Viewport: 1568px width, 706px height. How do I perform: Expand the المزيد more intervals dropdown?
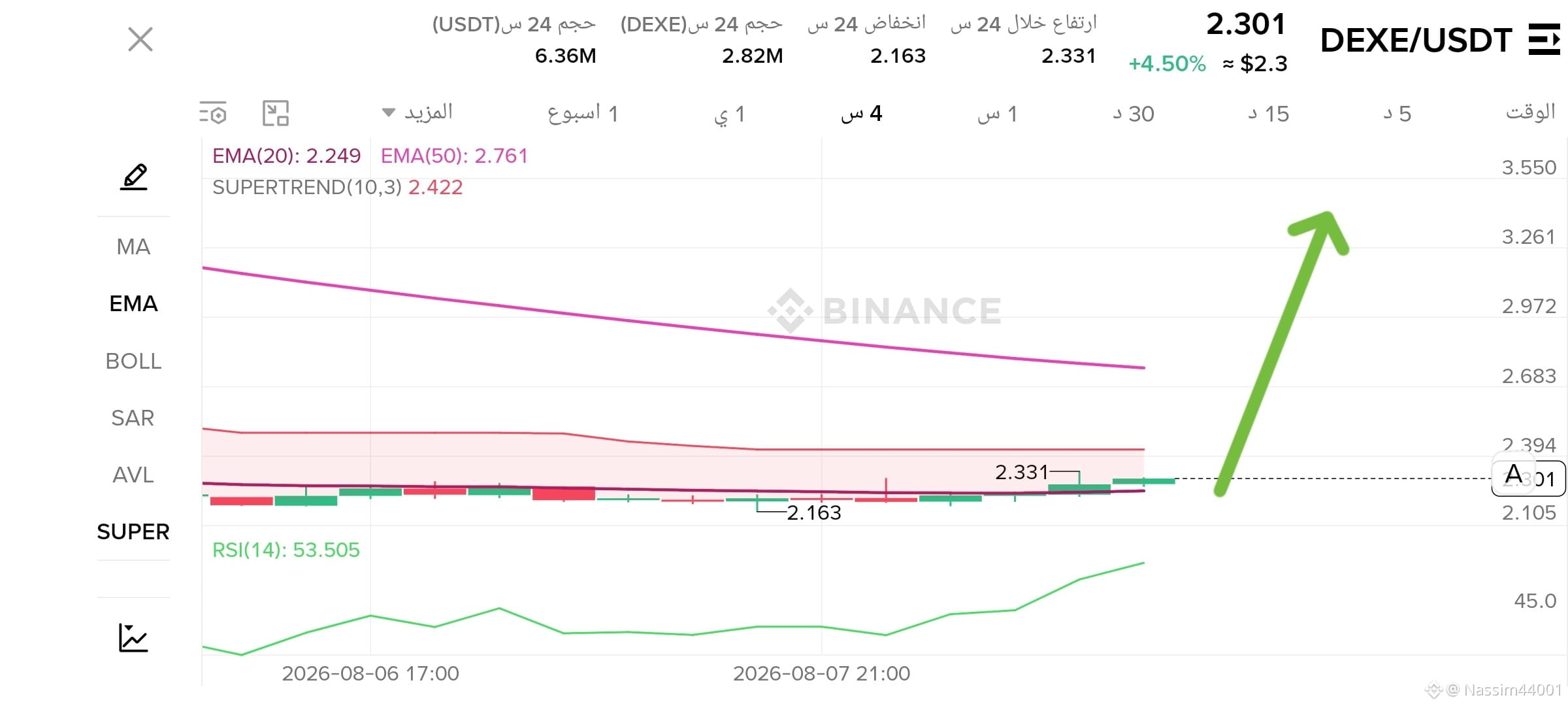point(417,112)
